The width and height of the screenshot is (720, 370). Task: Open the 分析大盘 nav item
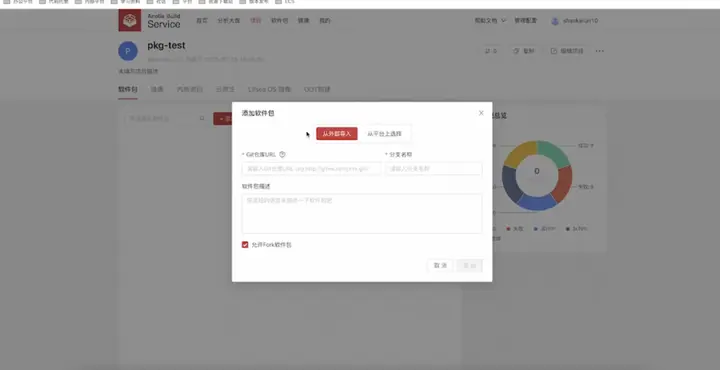(x=229, y=21)
